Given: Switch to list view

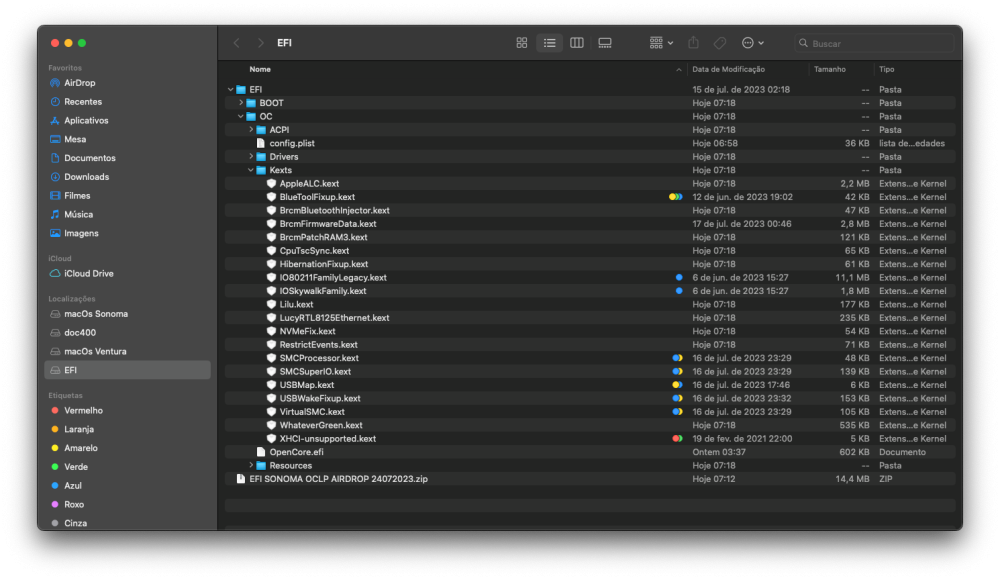Looking at the screenshot, I should 549,43.
